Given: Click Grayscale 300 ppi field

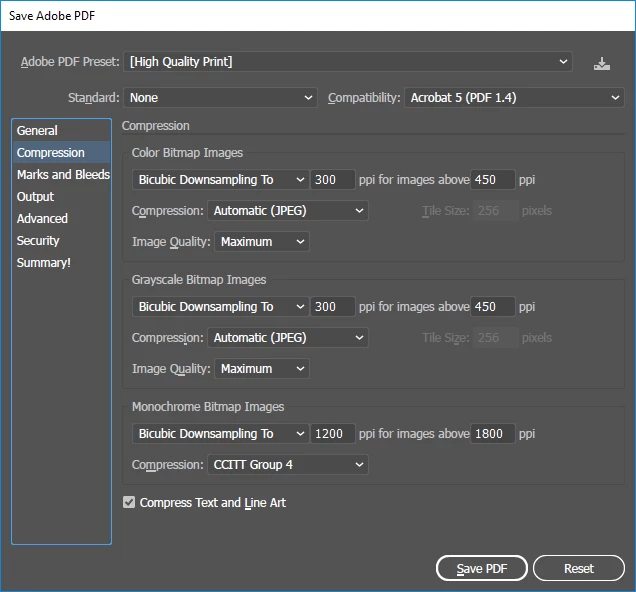Looking at the screenshot, I should pyautogui.click(x=333, y=307).
